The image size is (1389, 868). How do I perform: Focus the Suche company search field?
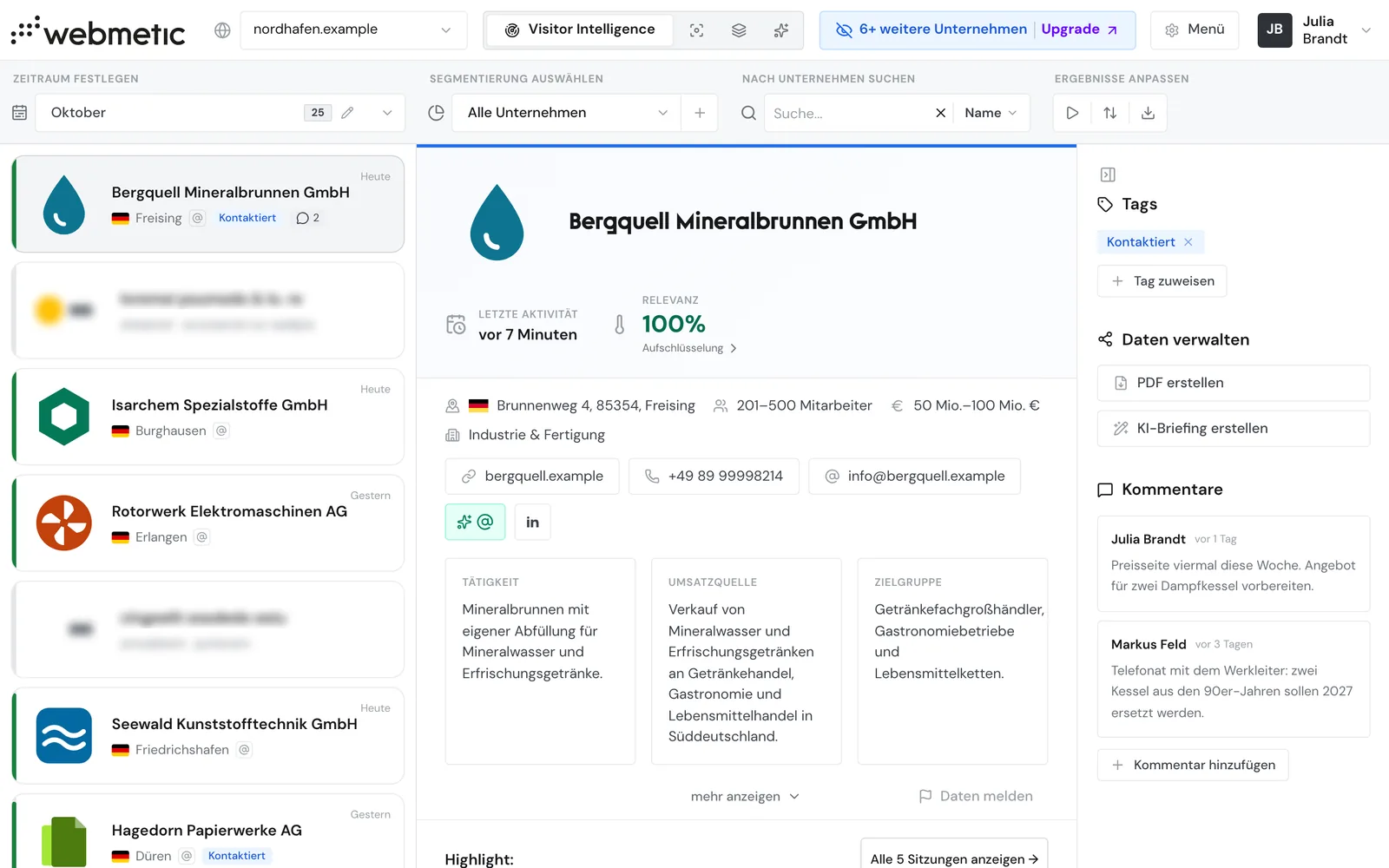(x=848, y=113)
